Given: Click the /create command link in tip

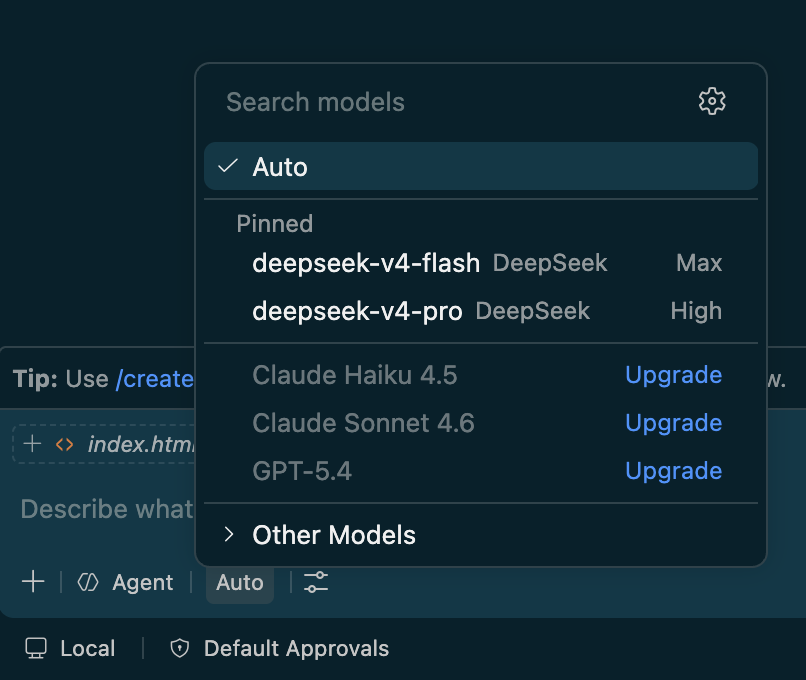Looking at the screenshot, I should pyautogui.click(x=155, y=379).
